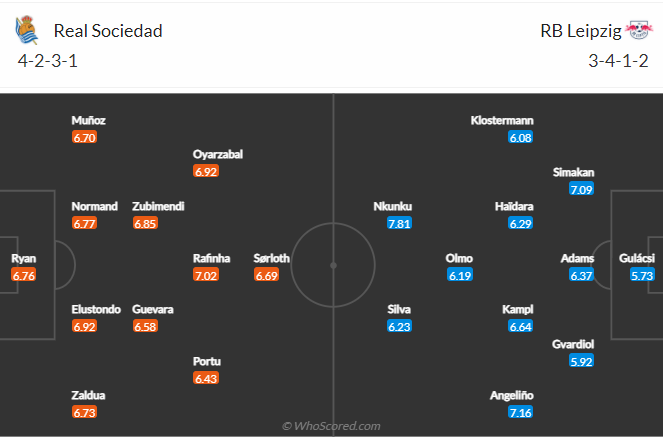Screen dimensions: 663x437
Task: Click Simakan's 7.09 rating badge
Action: (581, 189)
